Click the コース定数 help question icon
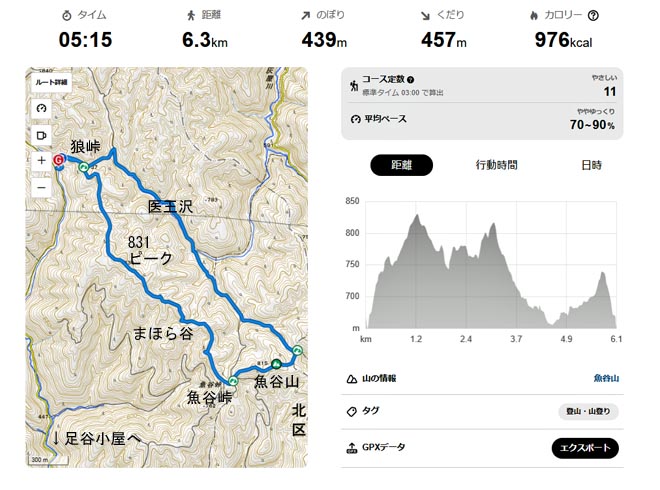This screenshot has width=660, height=490. click(x=411, y=80)
